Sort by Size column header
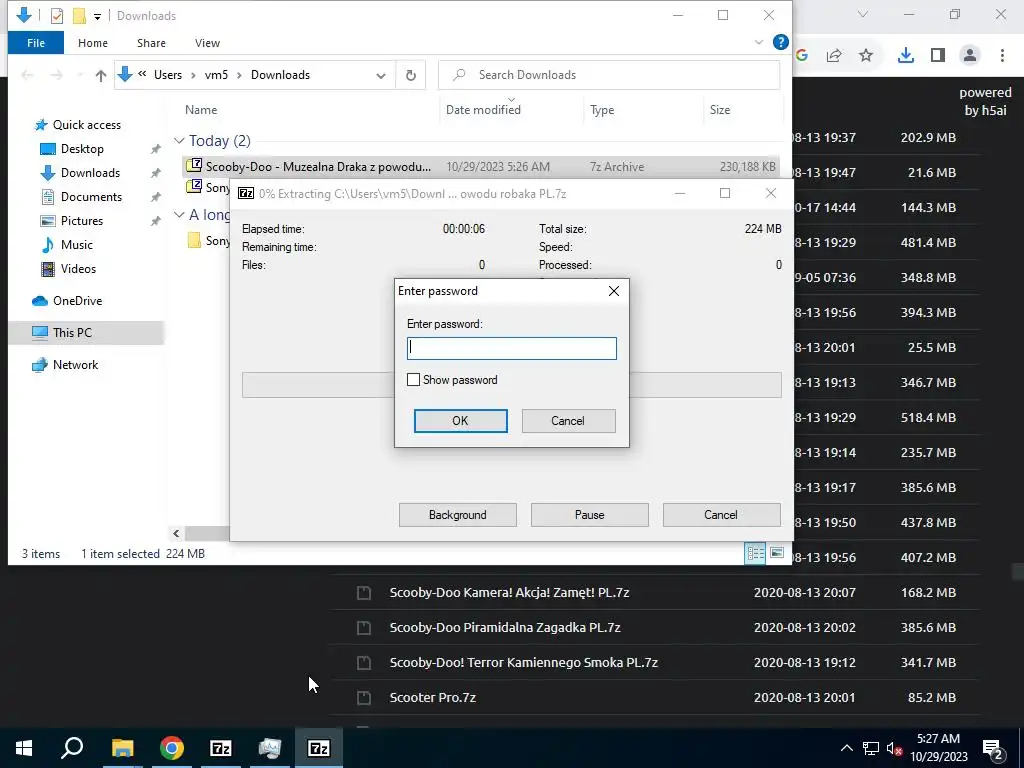The width and height of the screenshot is (1024, 768). [720, 110]
